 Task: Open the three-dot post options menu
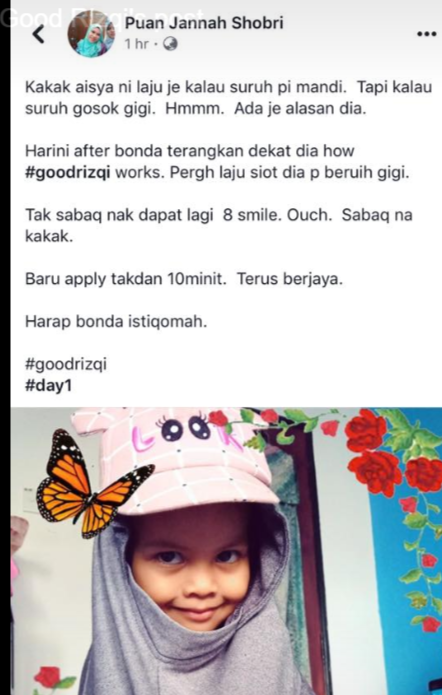[427, 34]
